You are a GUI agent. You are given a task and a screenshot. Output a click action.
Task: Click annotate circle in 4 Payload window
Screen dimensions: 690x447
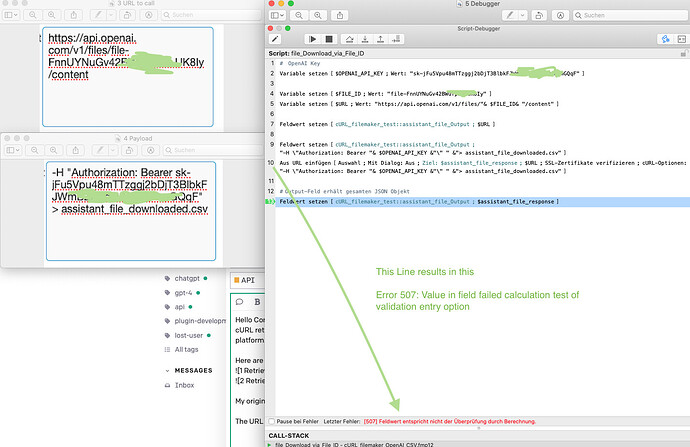pos(150,150)
